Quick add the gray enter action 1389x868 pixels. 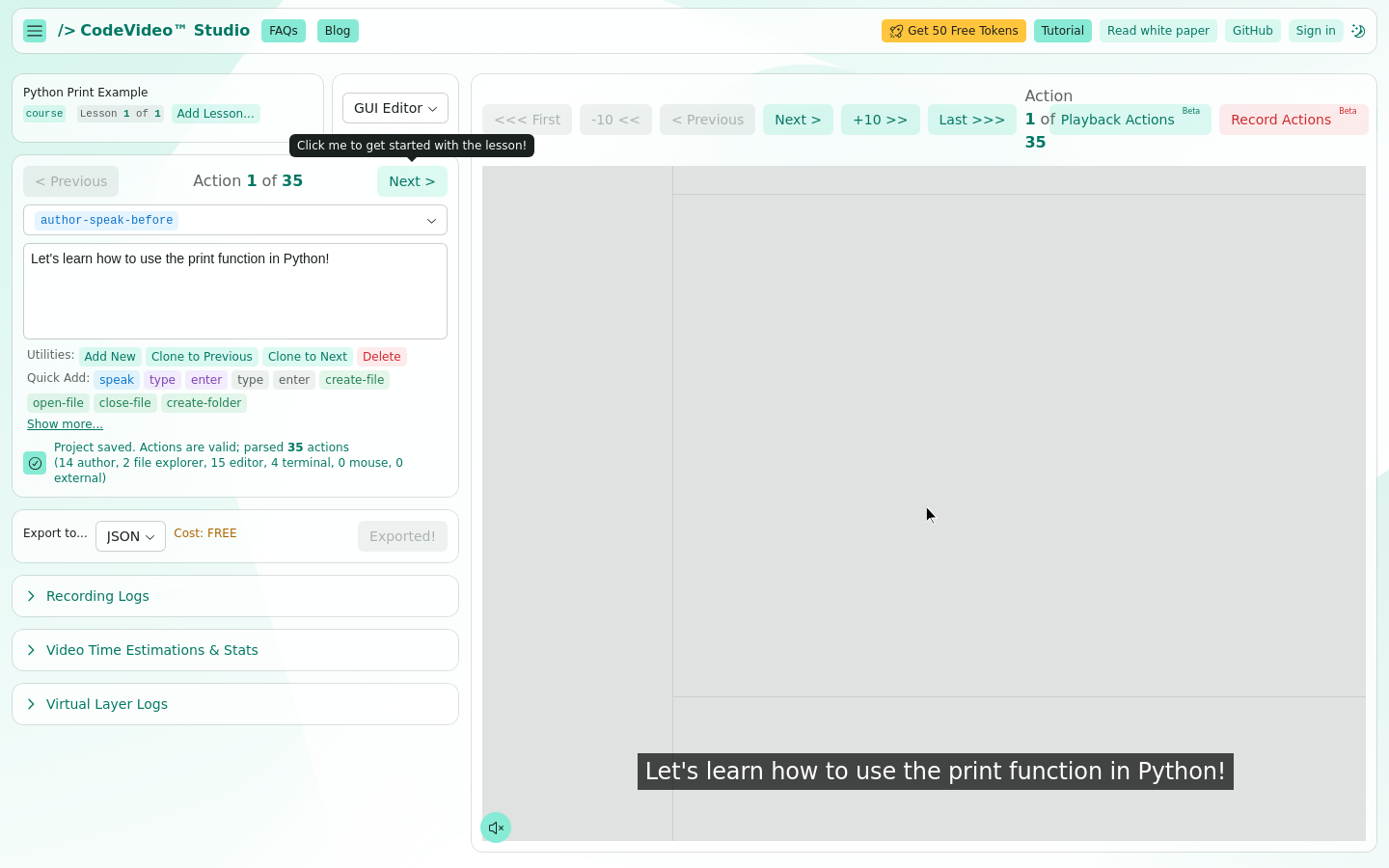294,380
